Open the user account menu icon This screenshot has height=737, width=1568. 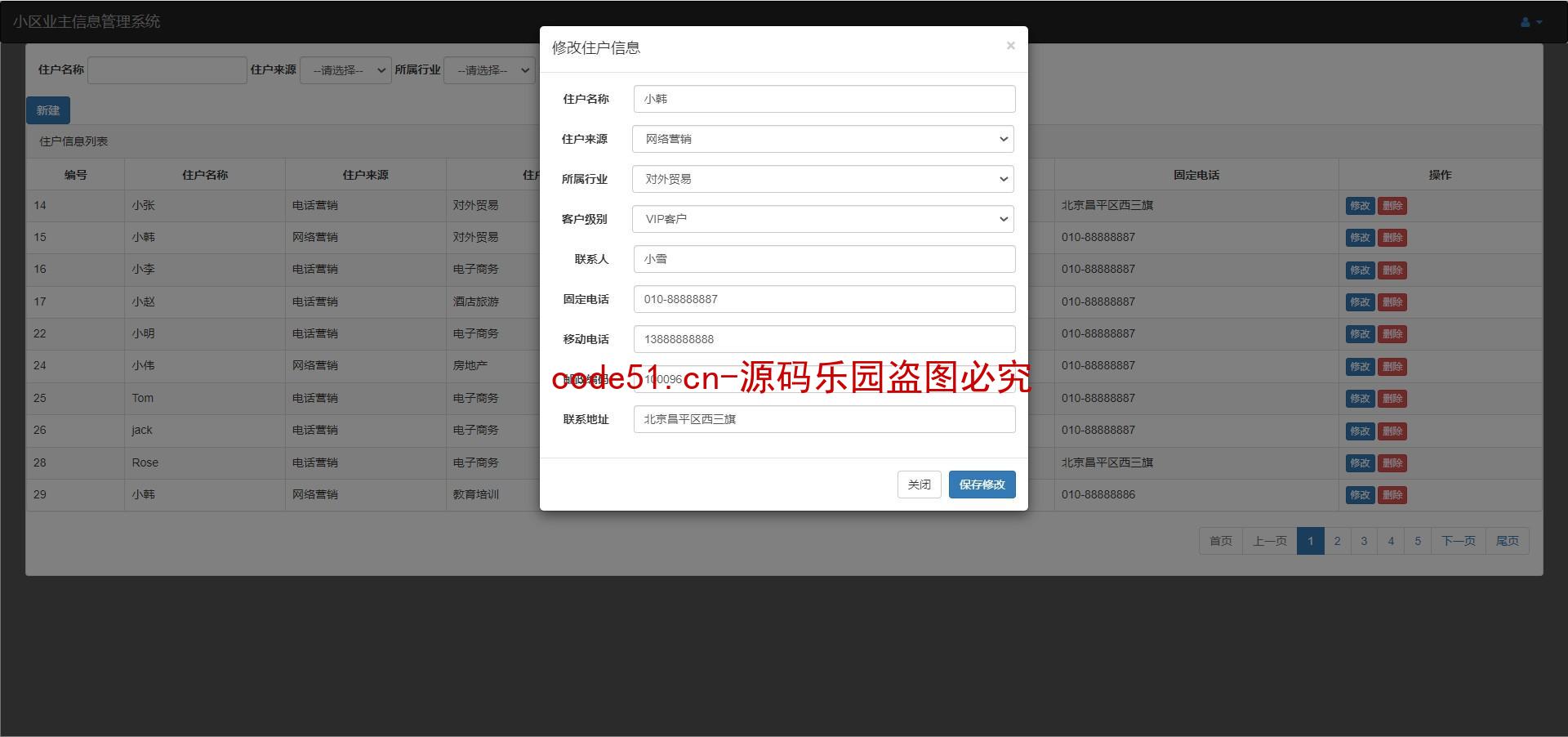point(1530,22)
